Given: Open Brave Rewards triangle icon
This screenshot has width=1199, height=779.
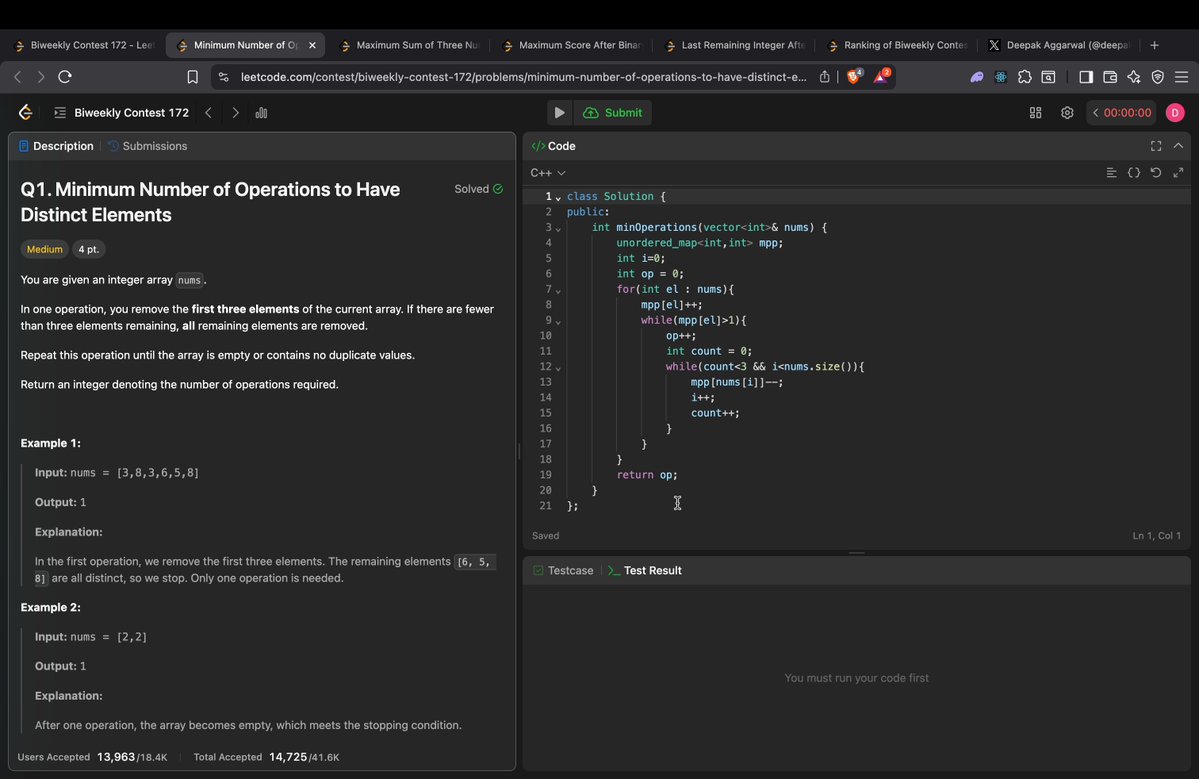Looking at the screenshot, I should [881, 76].
